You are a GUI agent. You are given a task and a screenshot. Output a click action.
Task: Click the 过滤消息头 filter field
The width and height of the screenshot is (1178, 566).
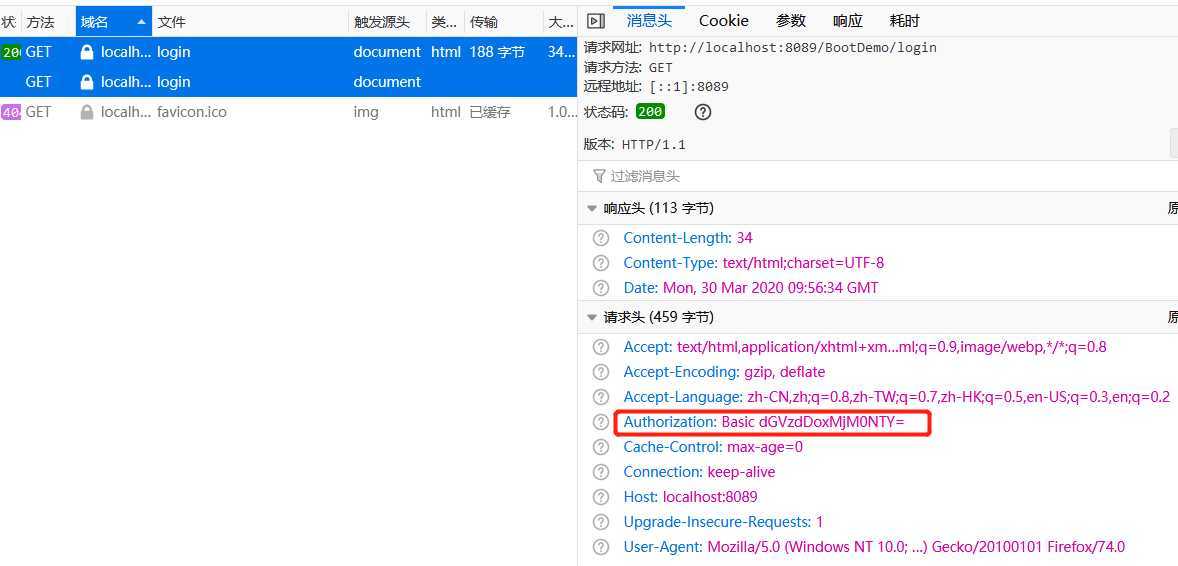point(877,176)
